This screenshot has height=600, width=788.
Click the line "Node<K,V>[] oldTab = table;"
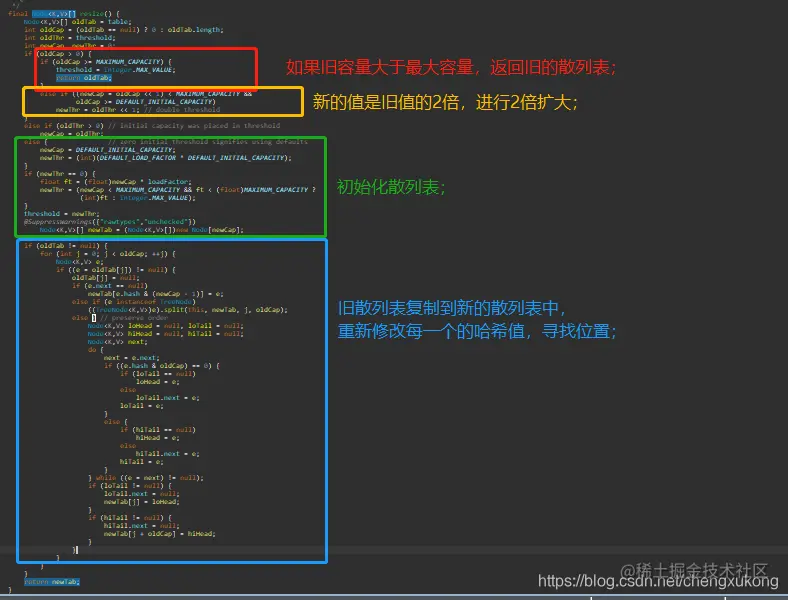[77, 22]
